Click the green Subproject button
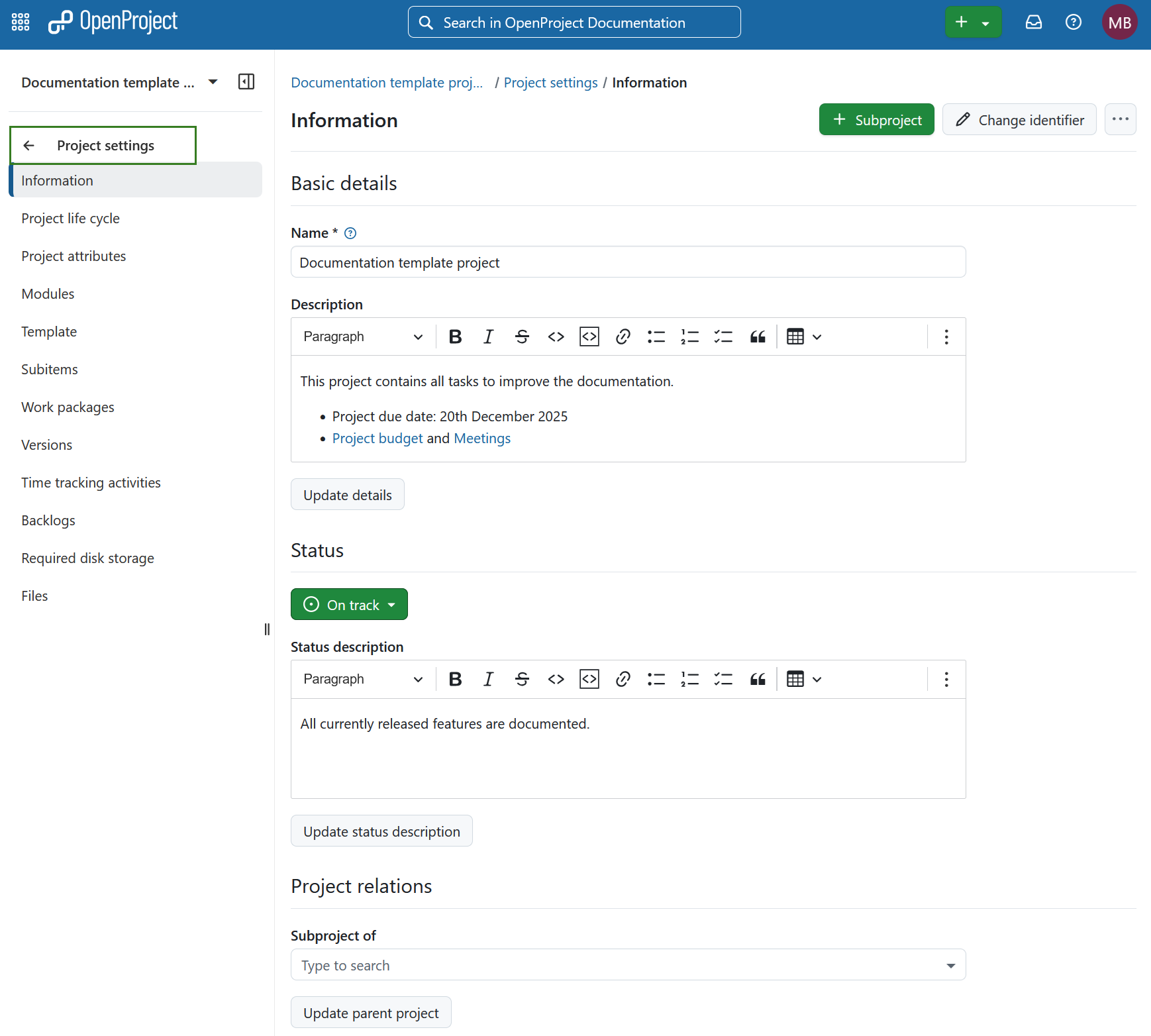Viewport: 1151px width, 1036px height. [x=876, y=119]
